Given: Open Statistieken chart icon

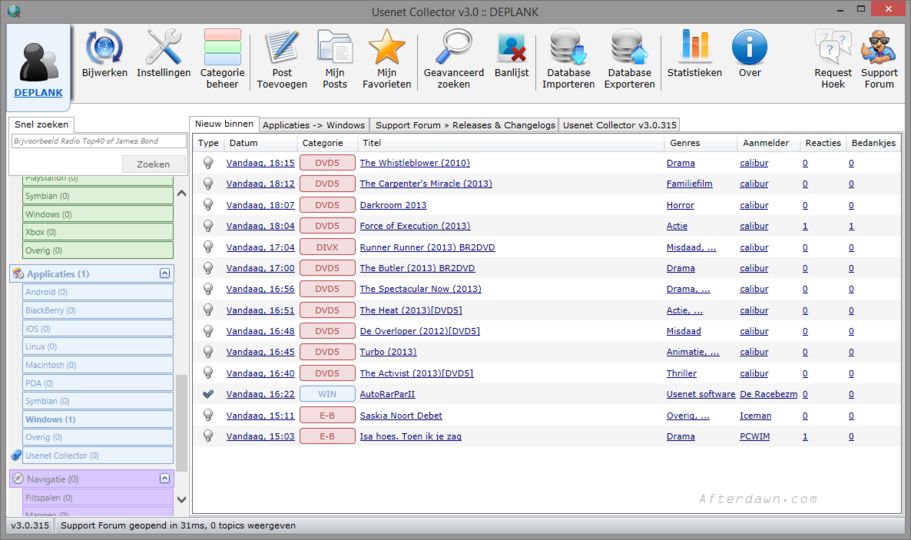Looking at the screenshot, I should click(694, 47).
